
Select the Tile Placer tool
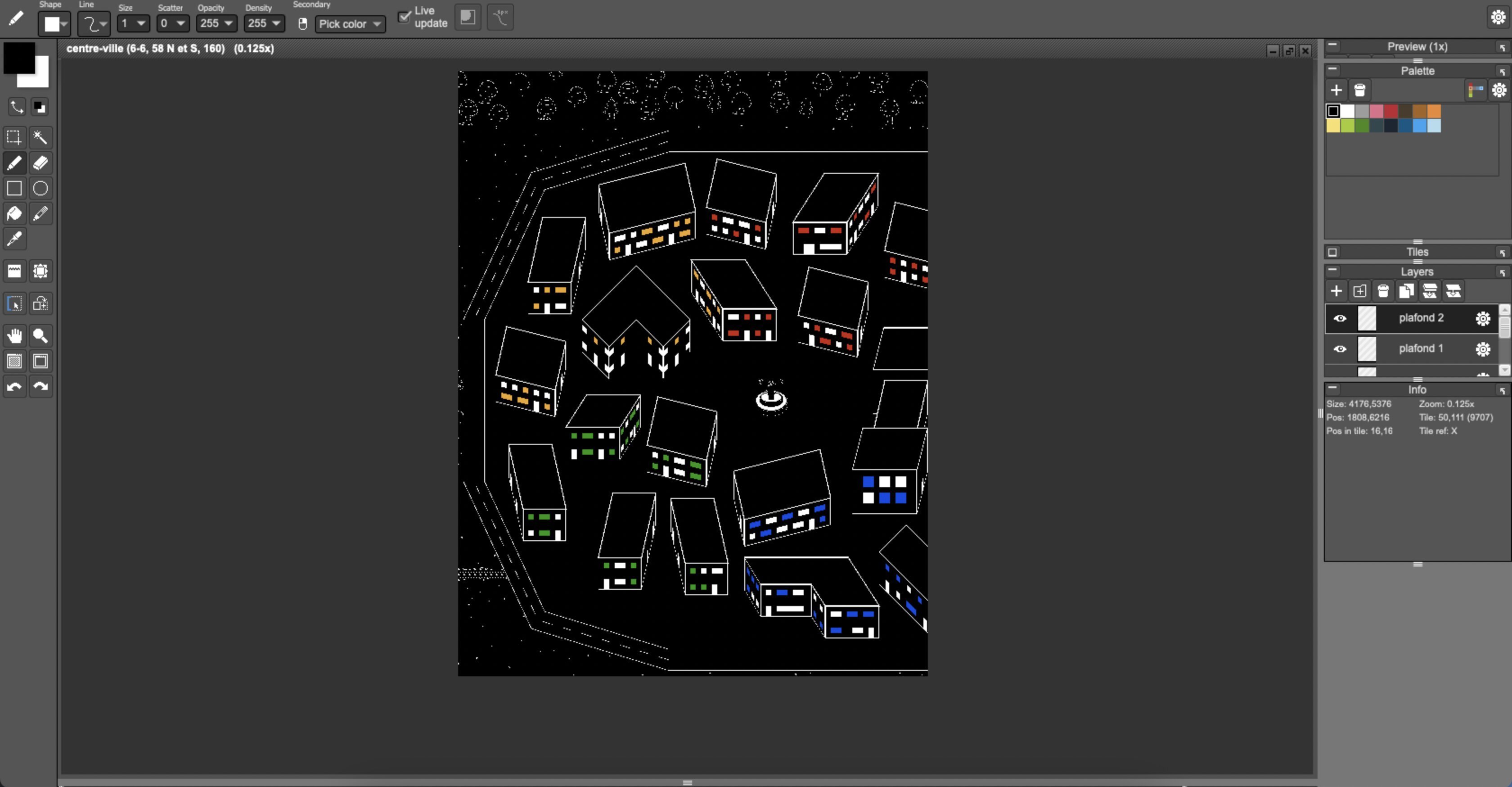point(14,271)
